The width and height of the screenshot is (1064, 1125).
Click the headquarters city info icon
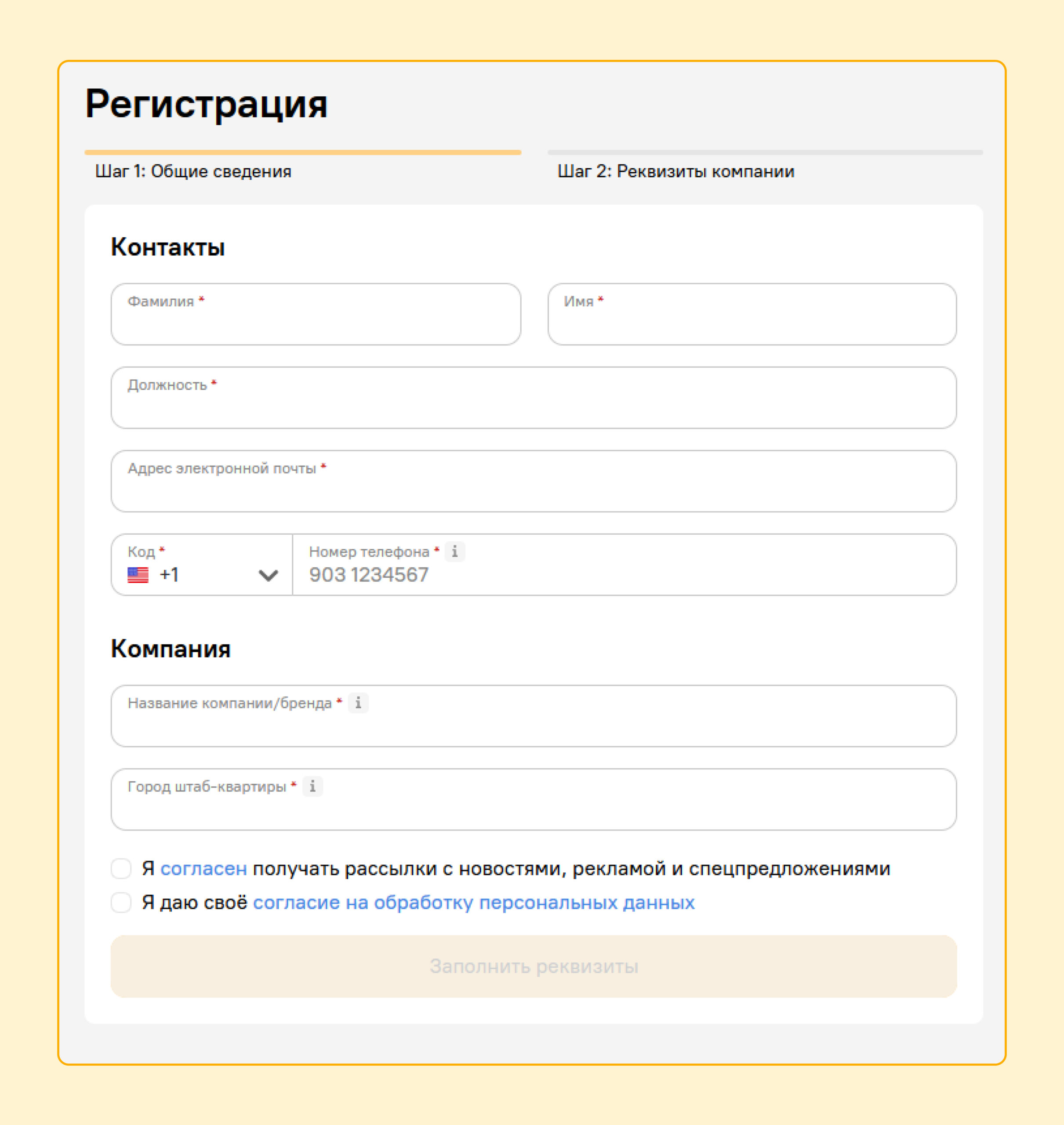click(x=312, y=786)
